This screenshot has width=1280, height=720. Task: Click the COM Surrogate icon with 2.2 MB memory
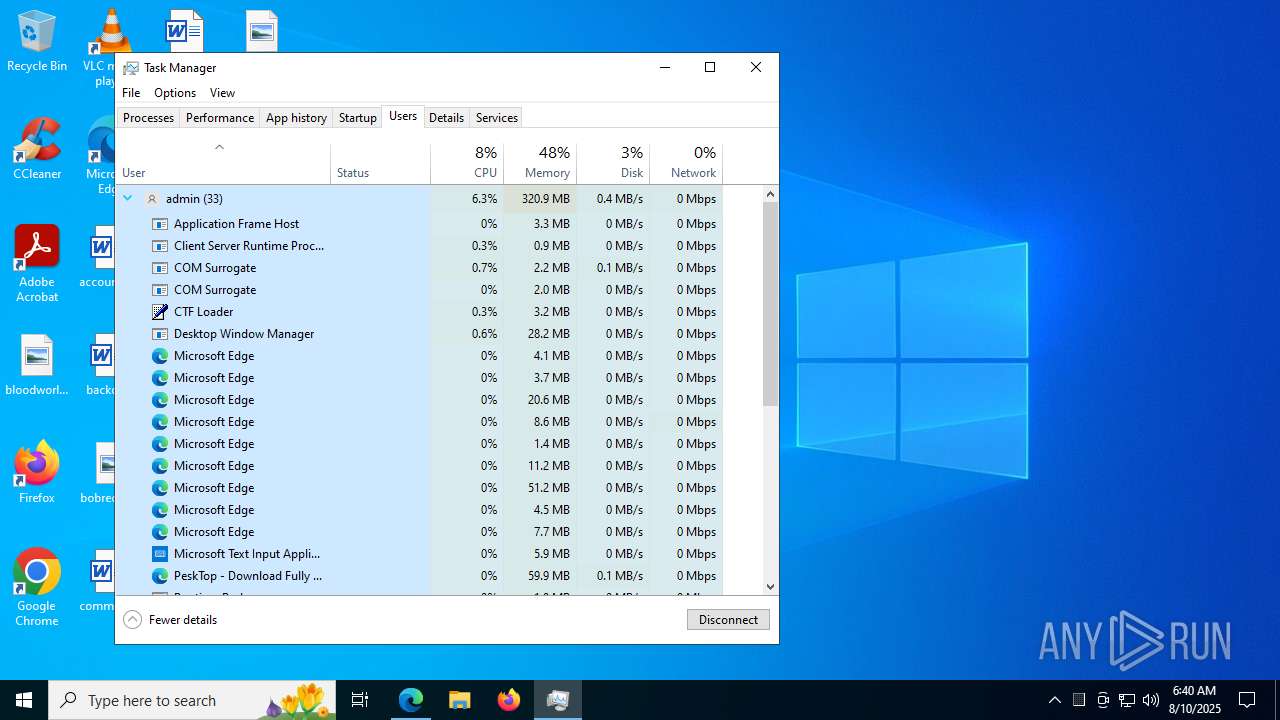tap(159, 268)
